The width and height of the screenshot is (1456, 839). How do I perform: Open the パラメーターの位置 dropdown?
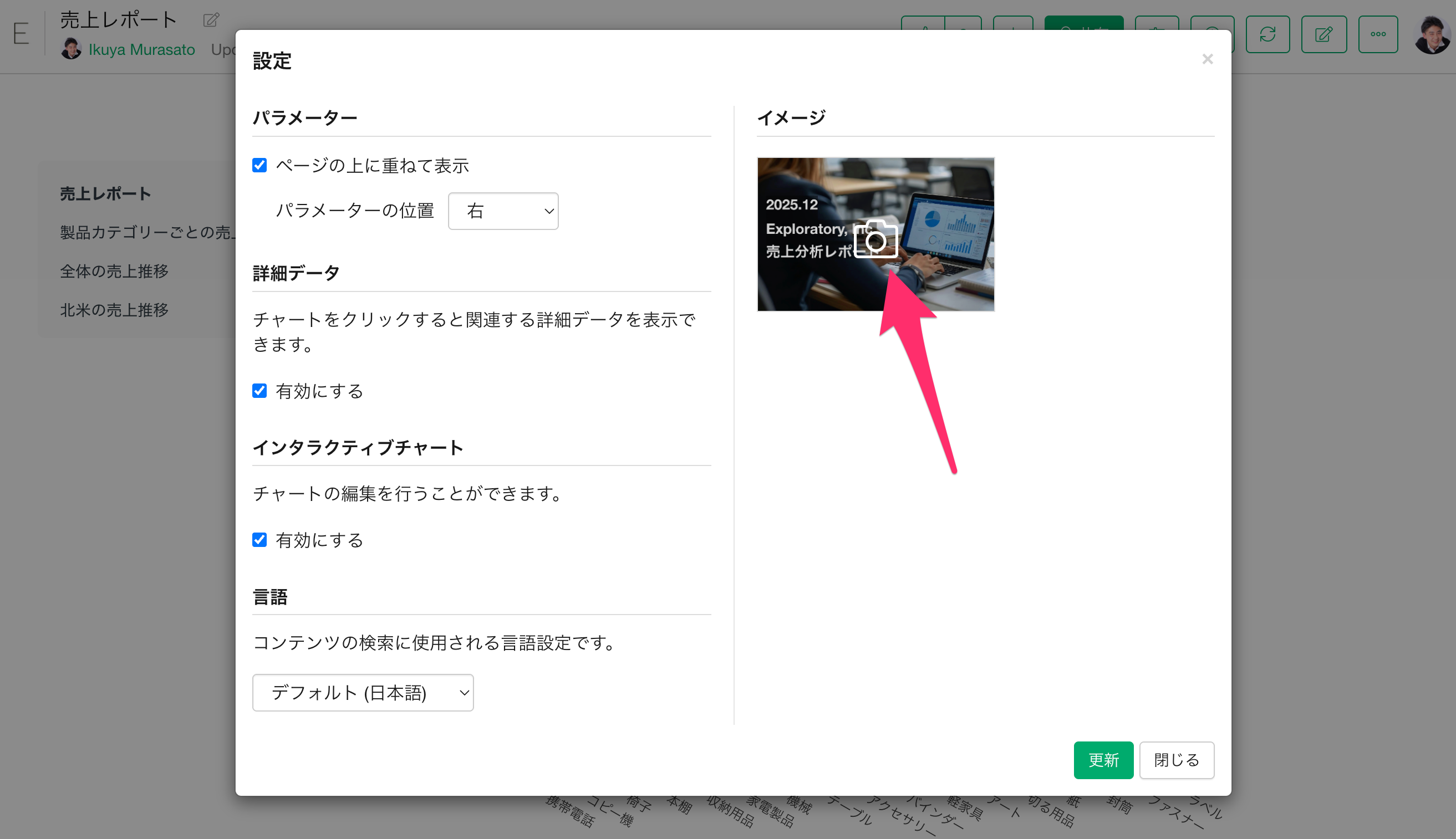point(503,211)
